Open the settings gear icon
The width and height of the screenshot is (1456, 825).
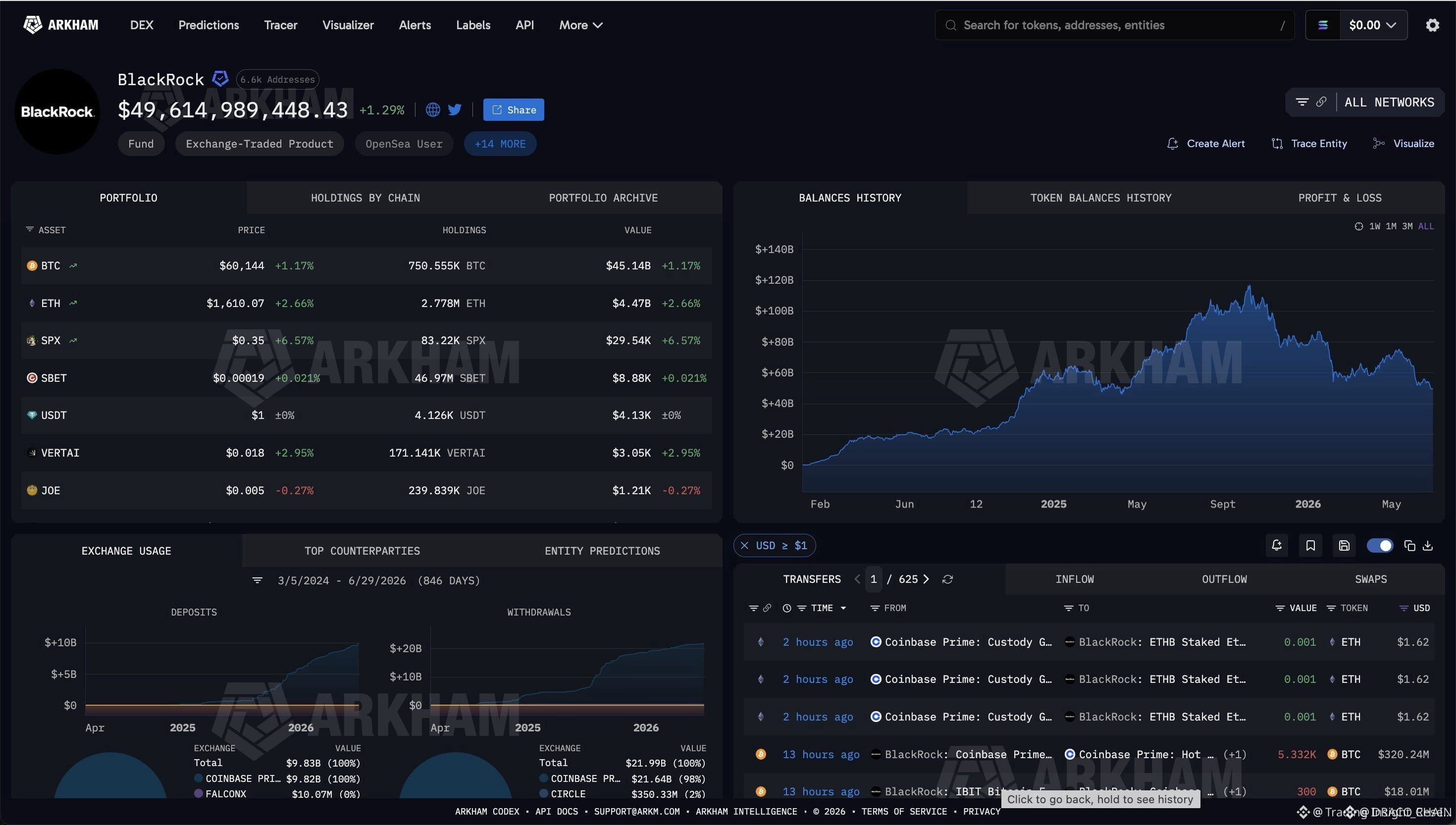[1432, 25]
